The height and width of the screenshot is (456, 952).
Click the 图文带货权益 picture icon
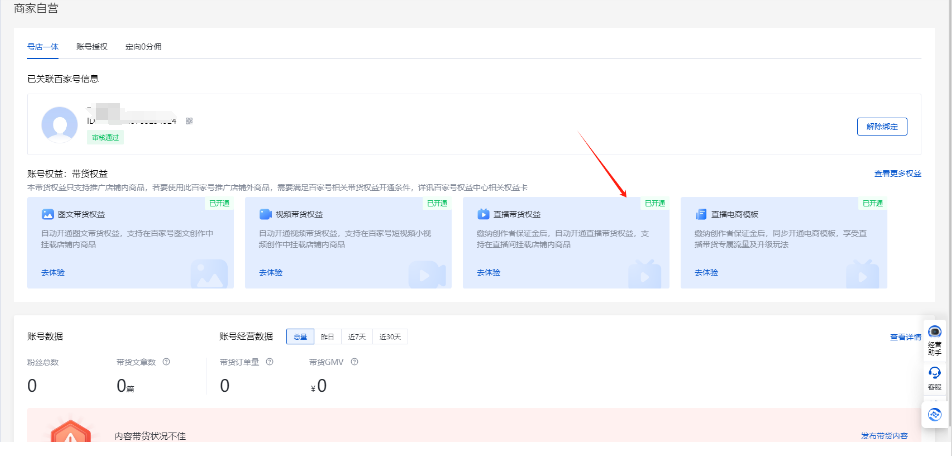click(x=48, y=214)
